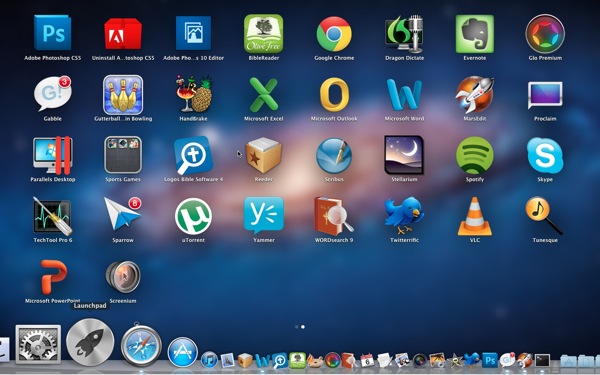Open Parallels Desktop
The width and height of the screenshot is (600, 375).
pyautogui.click(x=52, y=155)
